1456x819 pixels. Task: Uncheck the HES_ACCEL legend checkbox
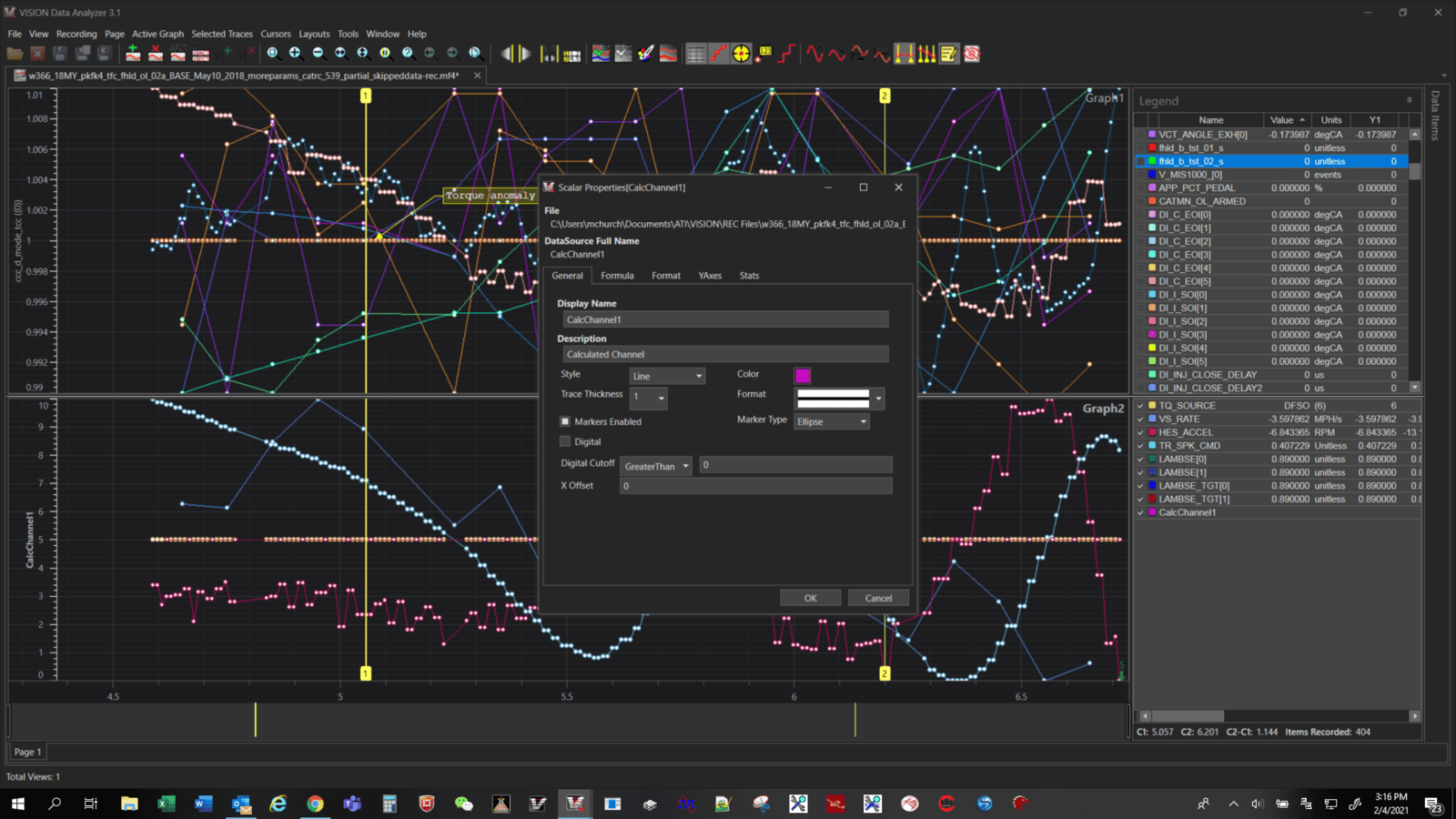tap(1140, 432)
